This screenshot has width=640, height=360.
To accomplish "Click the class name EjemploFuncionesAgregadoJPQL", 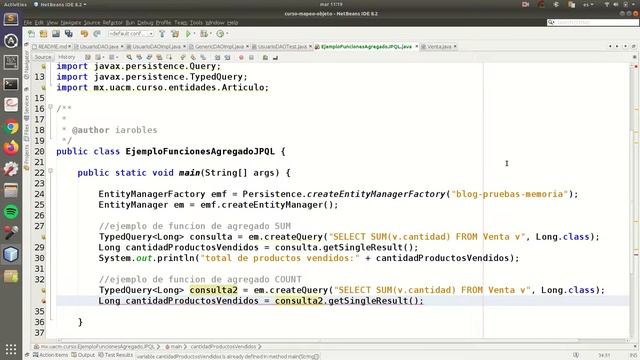I will click(x=200, y=151).
